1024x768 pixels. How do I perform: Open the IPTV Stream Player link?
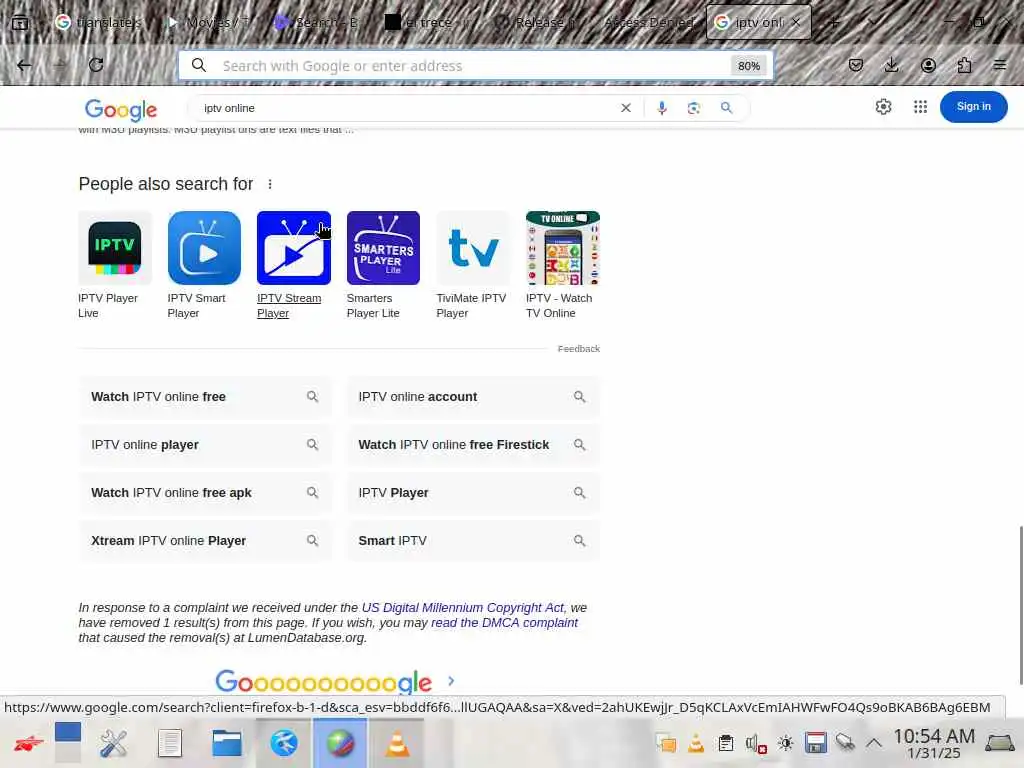(289, 306)
